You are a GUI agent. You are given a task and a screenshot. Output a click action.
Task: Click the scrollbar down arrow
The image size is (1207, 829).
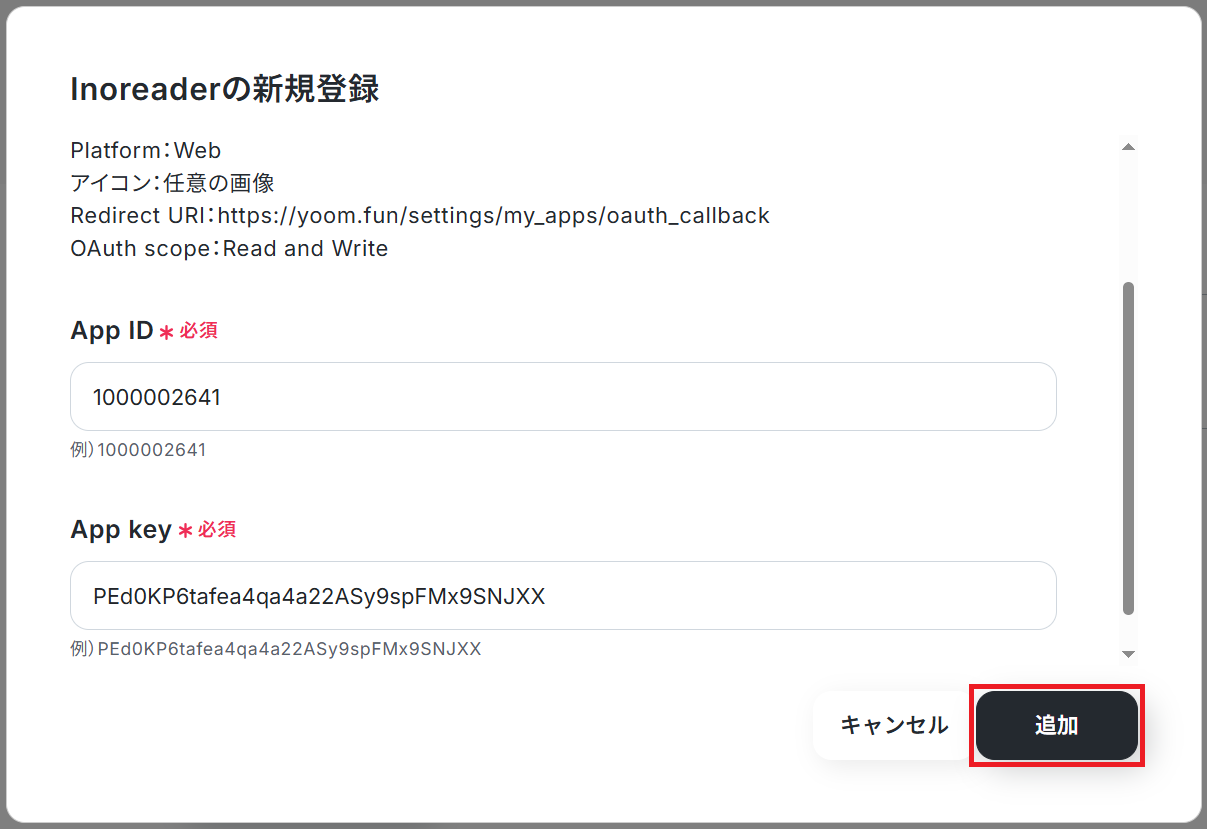pyautogui.click(x=1128, y=654)
